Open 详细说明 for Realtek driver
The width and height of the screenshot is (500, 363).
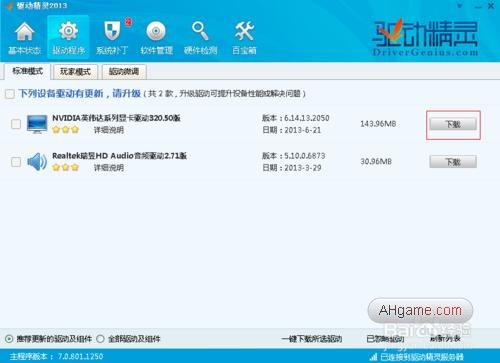click(x=109, y=168)
